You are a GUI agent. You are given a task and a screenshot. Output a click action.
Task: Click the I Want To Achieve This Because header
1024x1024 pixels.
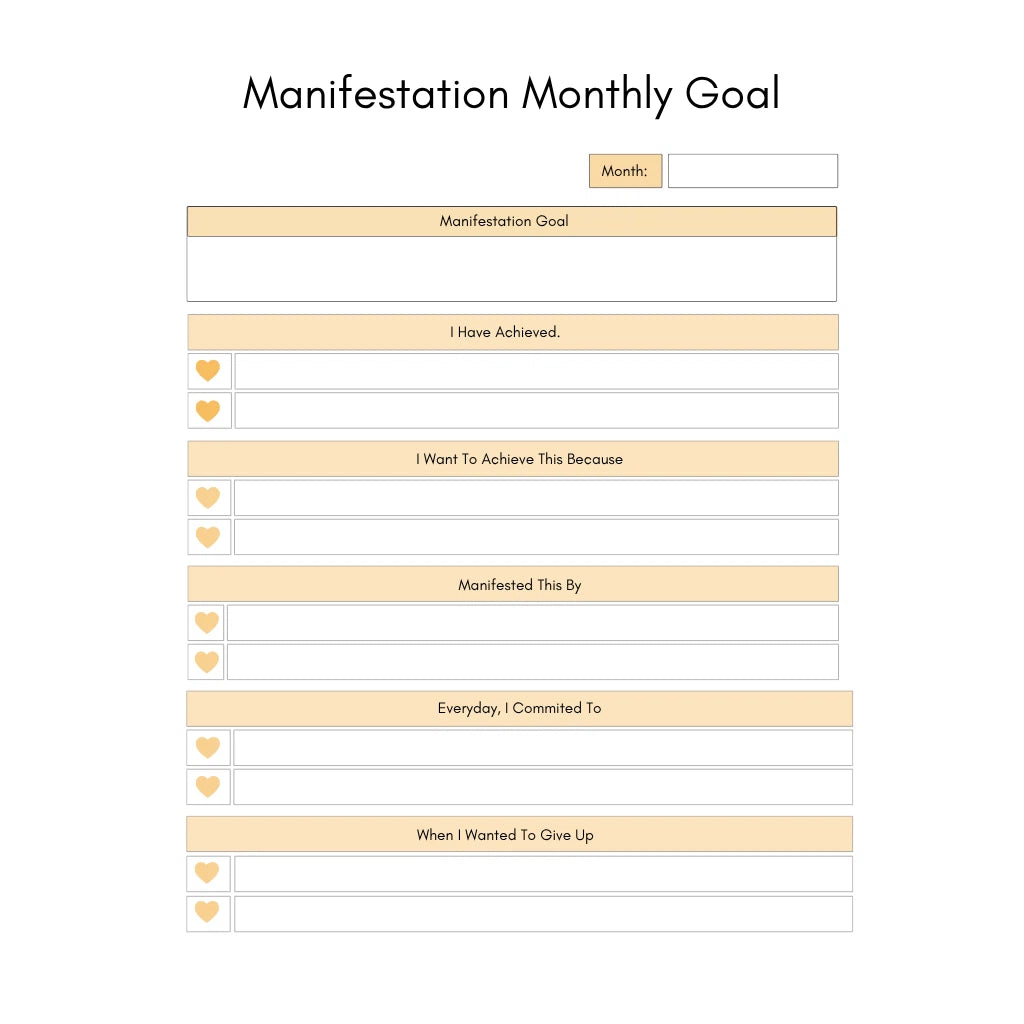pos(512,459)
